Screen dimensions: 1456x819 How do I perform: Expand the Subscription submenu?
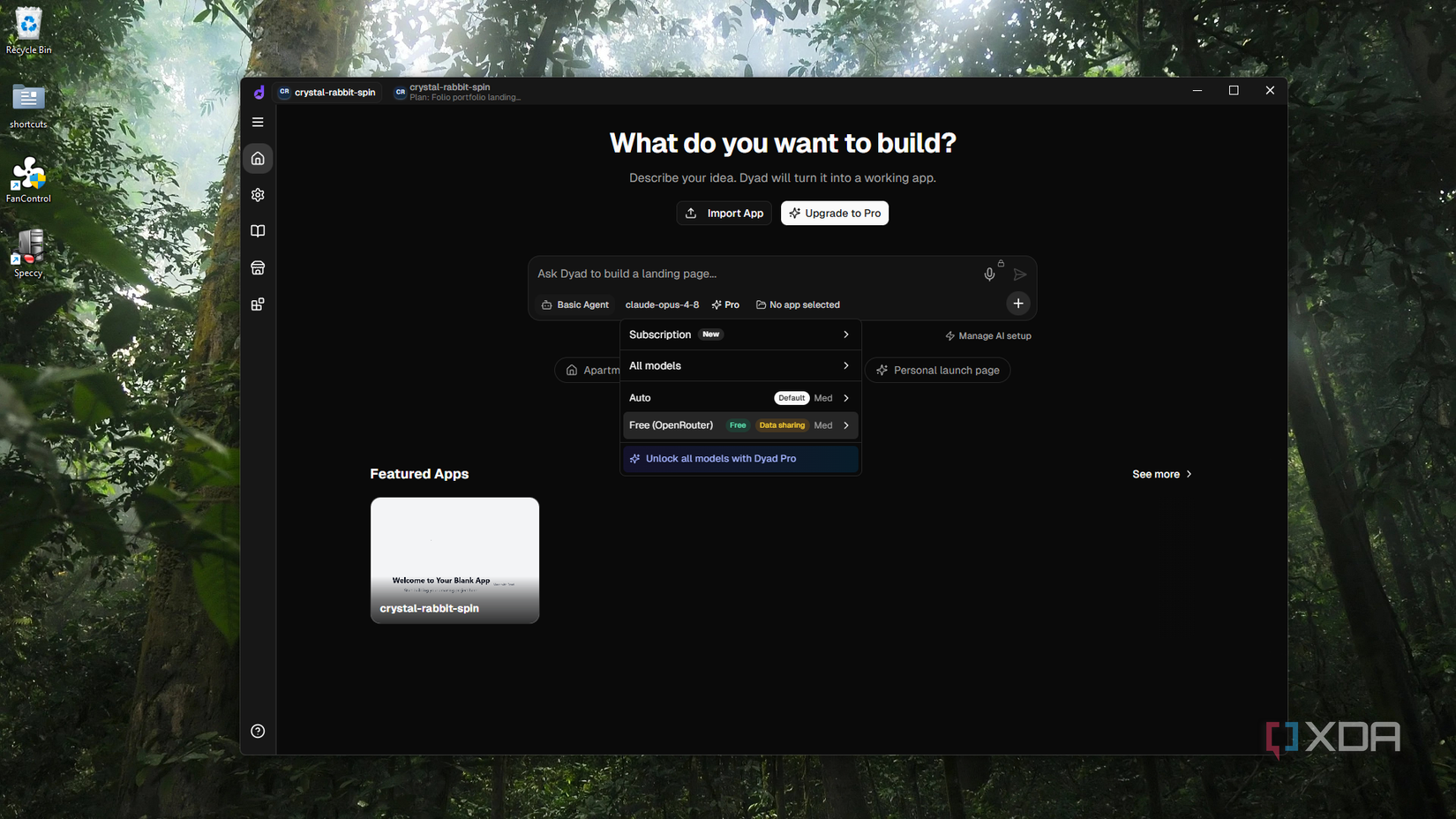[x=739, y=334]
